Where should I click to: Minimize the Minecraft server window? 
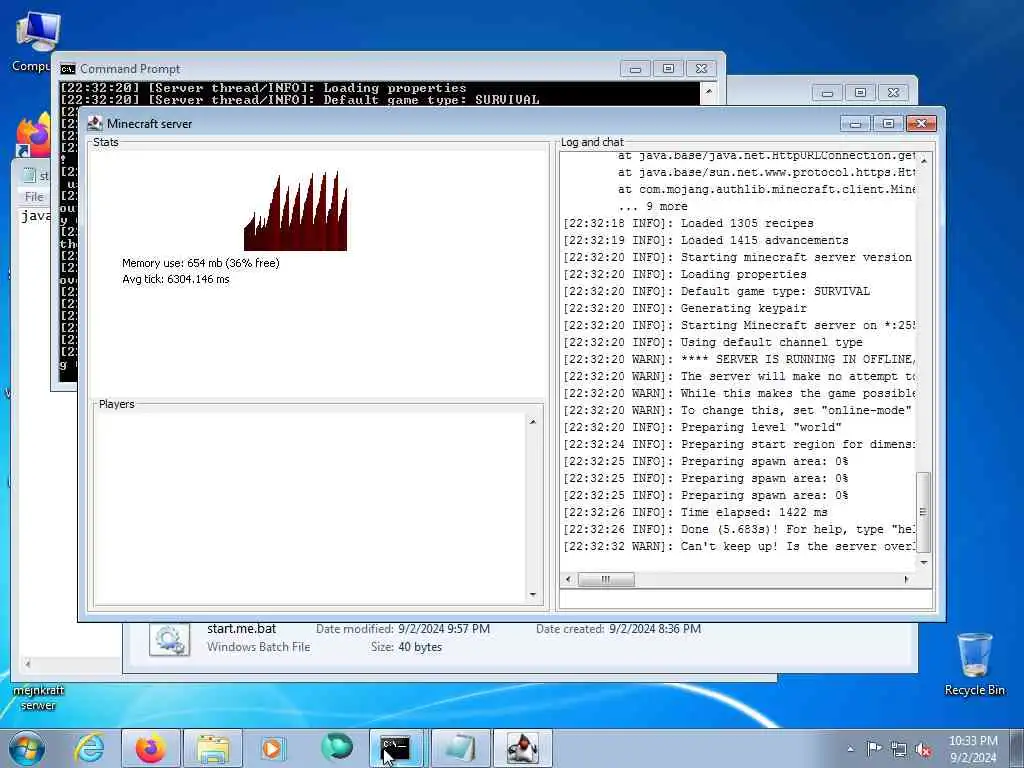[856, 123]
